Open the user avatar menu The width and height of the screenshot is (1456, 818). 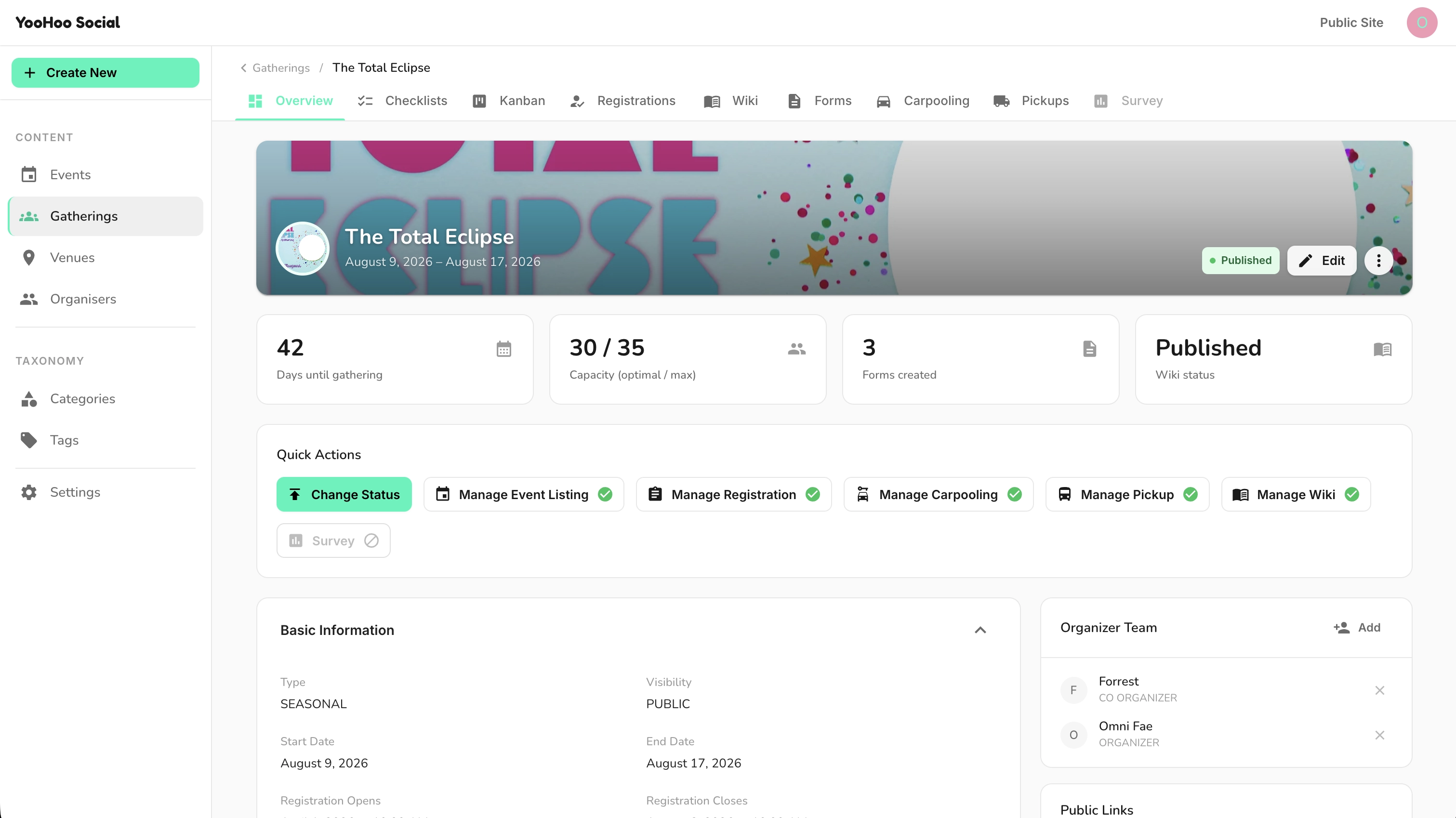(x=1421, y=23)
